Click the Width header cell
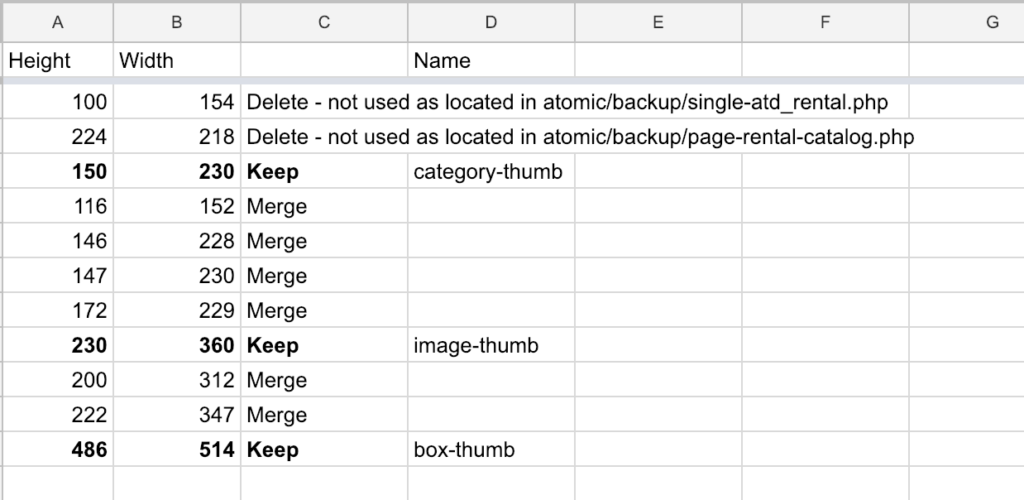This screenshot has height=500, width=1024. (x=176, y=60)
